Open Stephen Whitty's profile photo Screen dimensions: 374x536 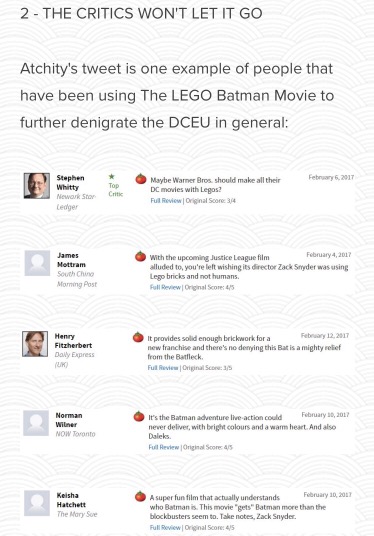(37, 186)
